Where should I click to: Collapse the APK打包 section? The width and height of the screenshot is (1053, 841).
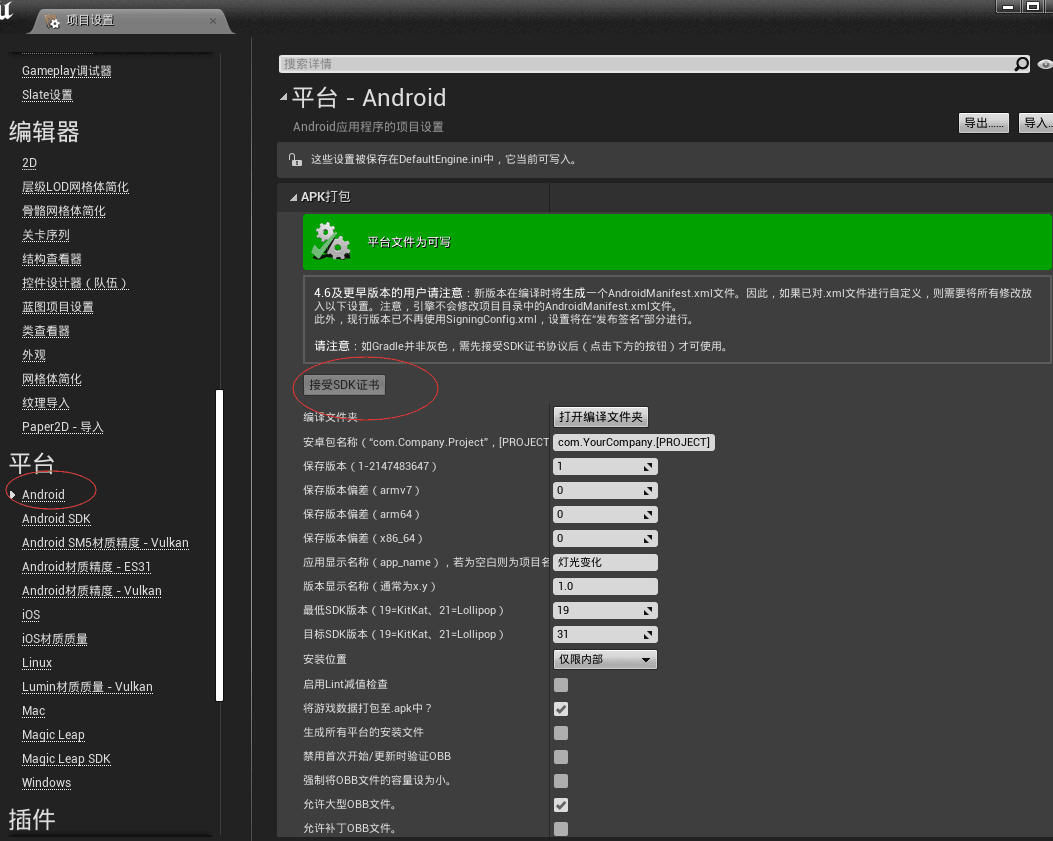293,197
